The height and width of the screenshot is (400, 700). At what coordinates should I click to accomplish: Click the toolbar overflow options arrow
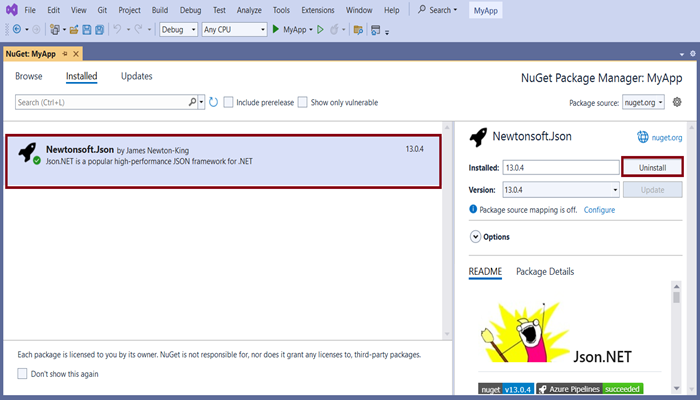pos(387,32)
